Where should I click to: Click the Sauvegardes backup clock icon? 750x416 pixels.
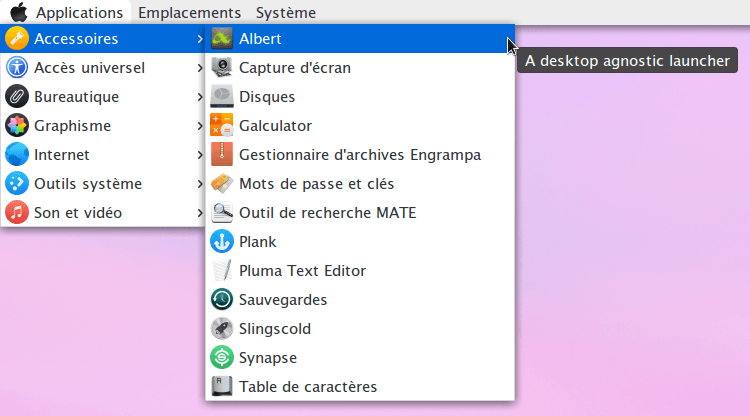click(222, 300)
